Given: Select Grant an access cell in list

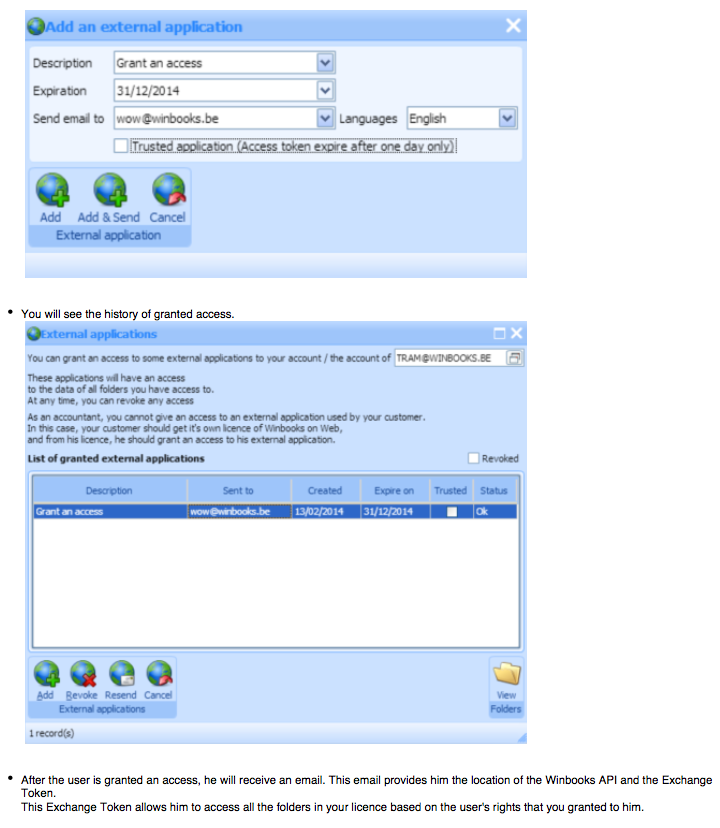Looking at the screenshot, I should [110, 512].
